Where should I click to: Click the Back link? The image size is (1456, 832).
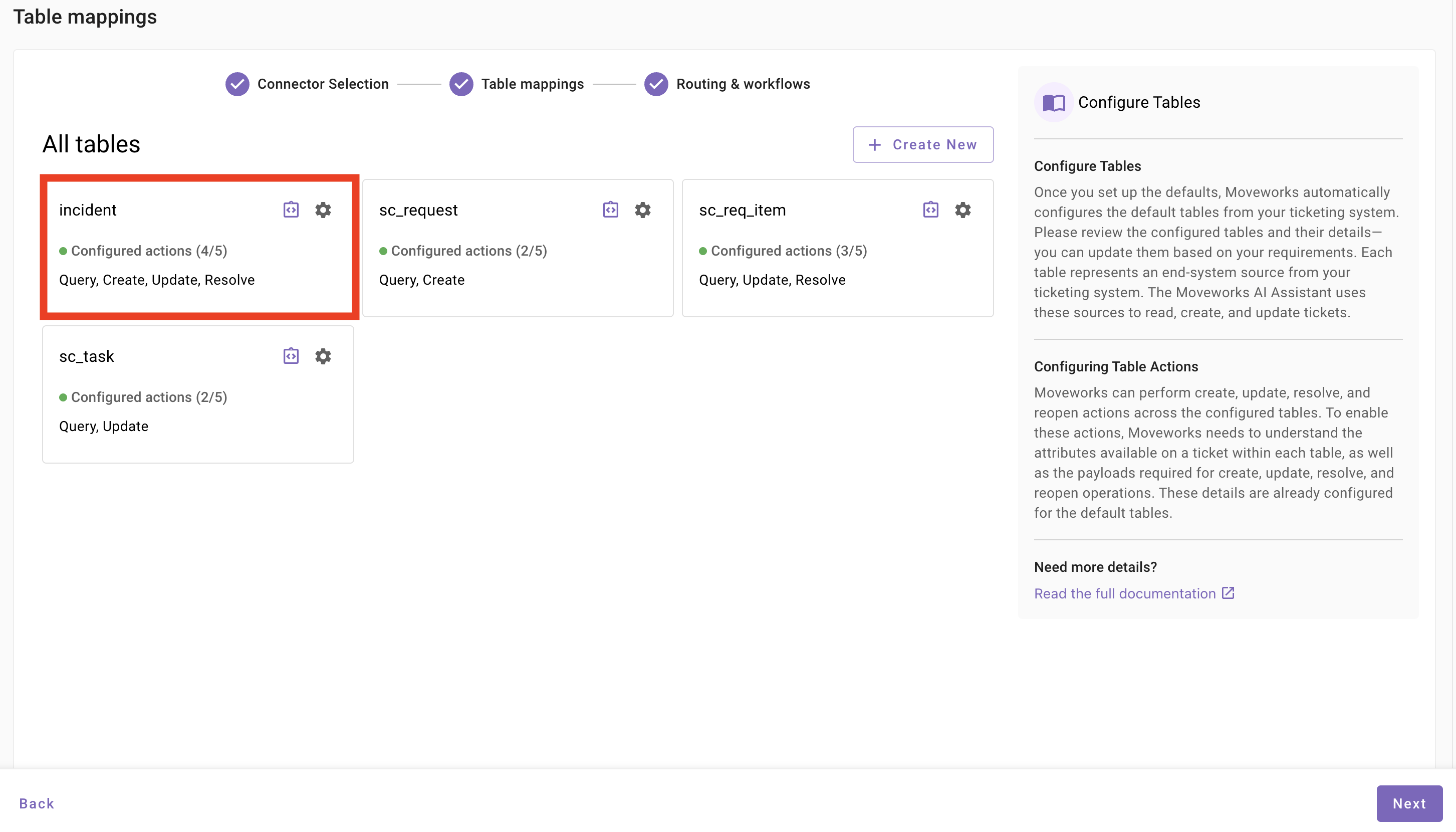37,803
